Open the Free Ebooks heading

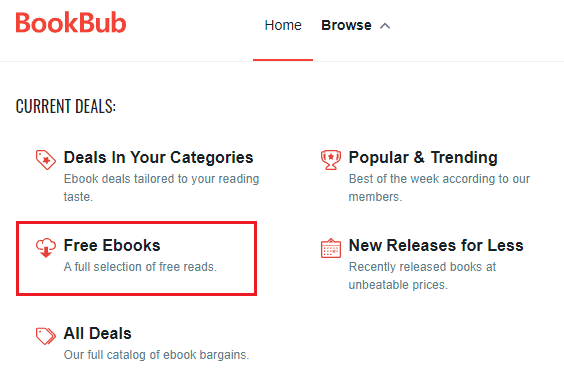pos(112,245)
